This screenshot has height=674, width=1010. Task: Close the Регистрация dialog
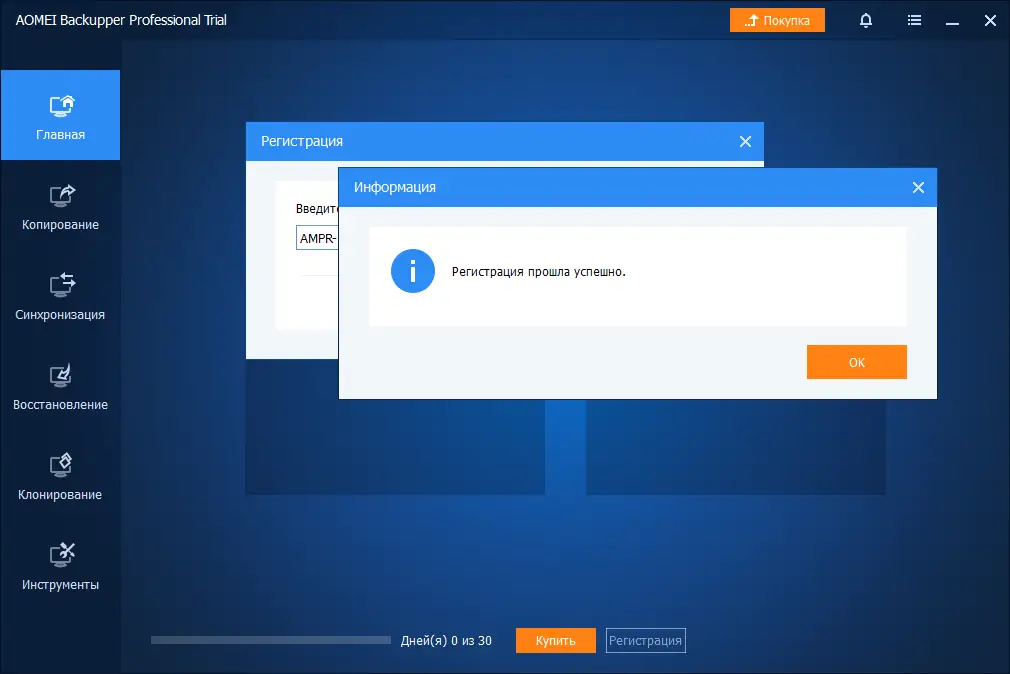745,142
